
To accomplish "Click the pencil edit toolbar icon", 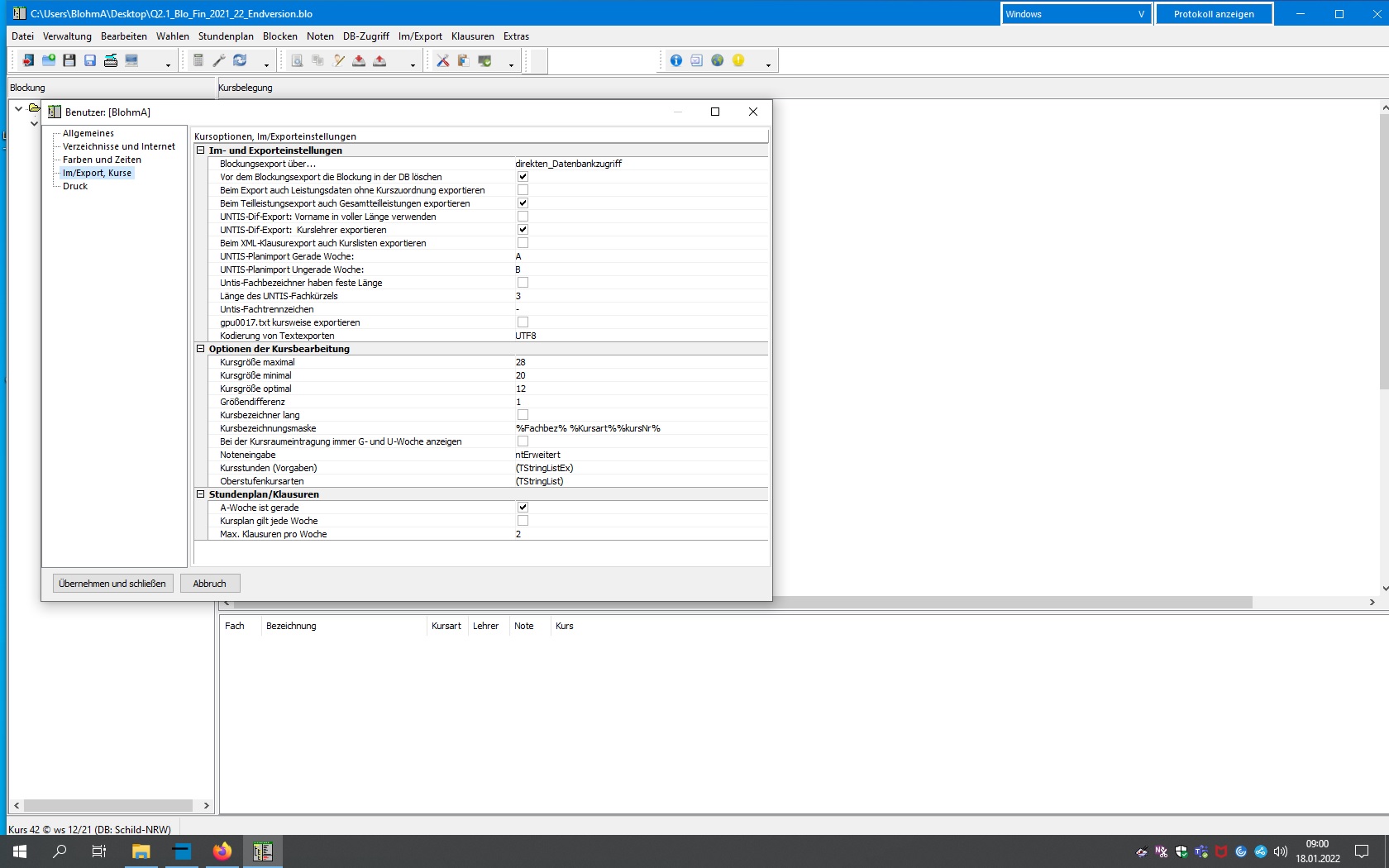I will [338, 60].
